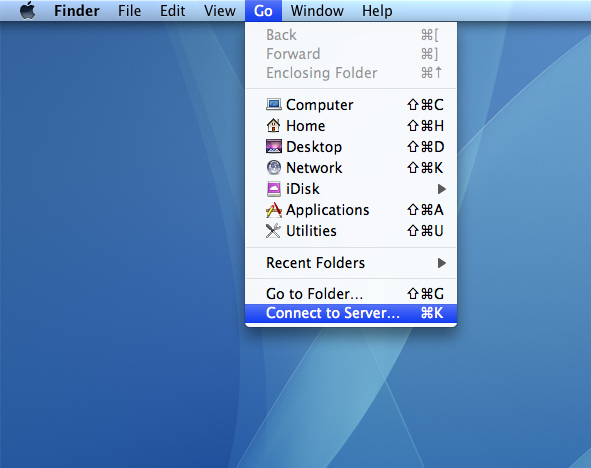Click the dimmed Back item
591x468 pixels.
point(351,35)
